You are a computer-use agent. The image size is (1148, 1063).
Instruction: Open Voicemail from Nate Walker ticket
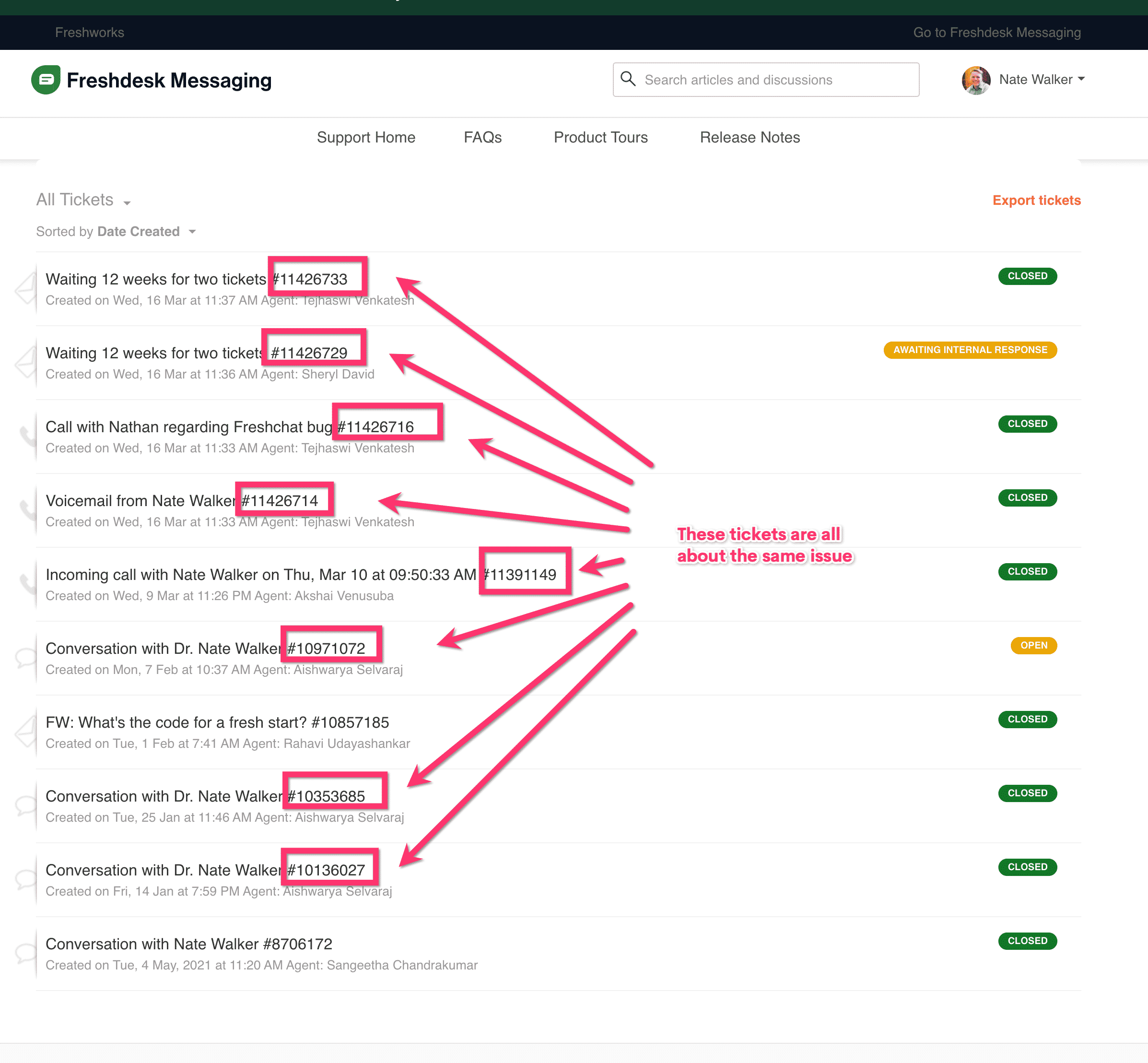pyautogui.click(x=182, y=500)
